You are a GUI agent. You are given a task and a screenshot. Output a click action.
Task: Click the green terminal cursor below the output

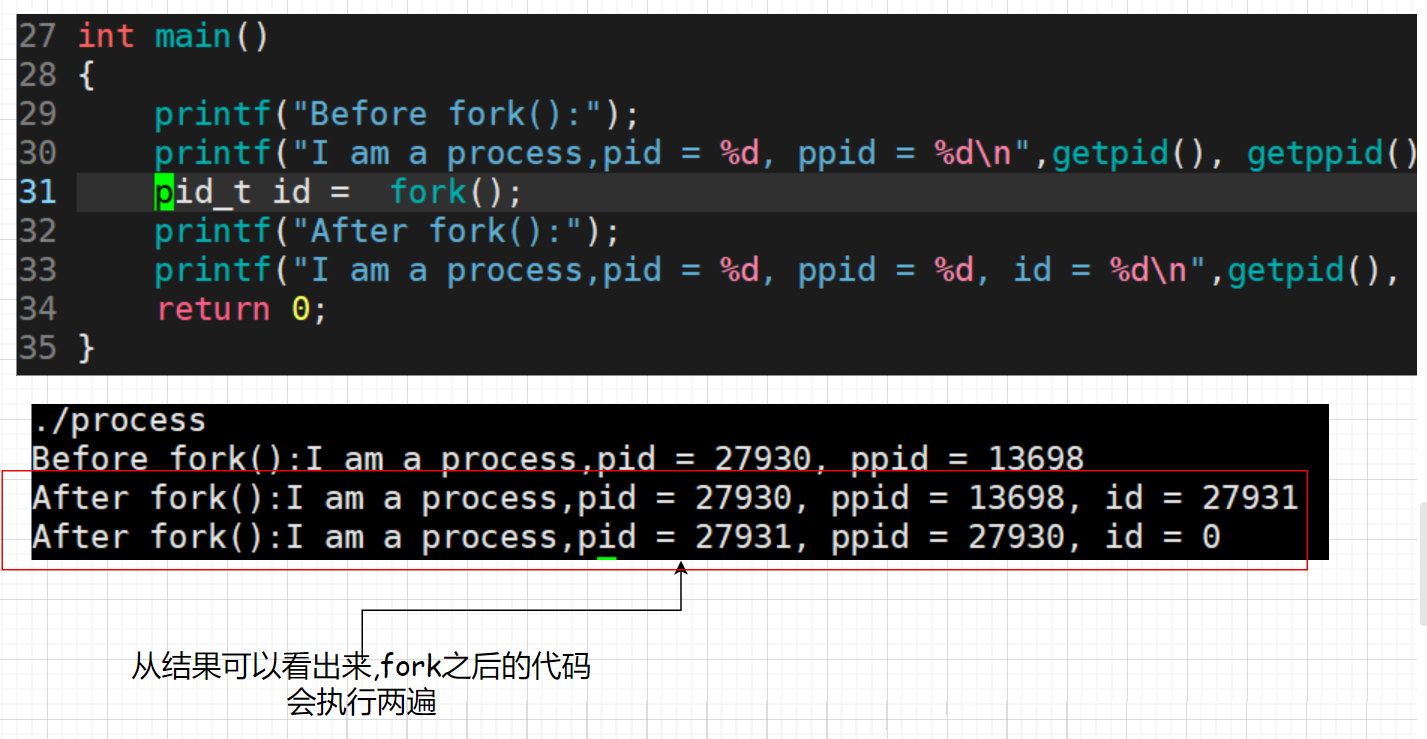tap(607, 558)
